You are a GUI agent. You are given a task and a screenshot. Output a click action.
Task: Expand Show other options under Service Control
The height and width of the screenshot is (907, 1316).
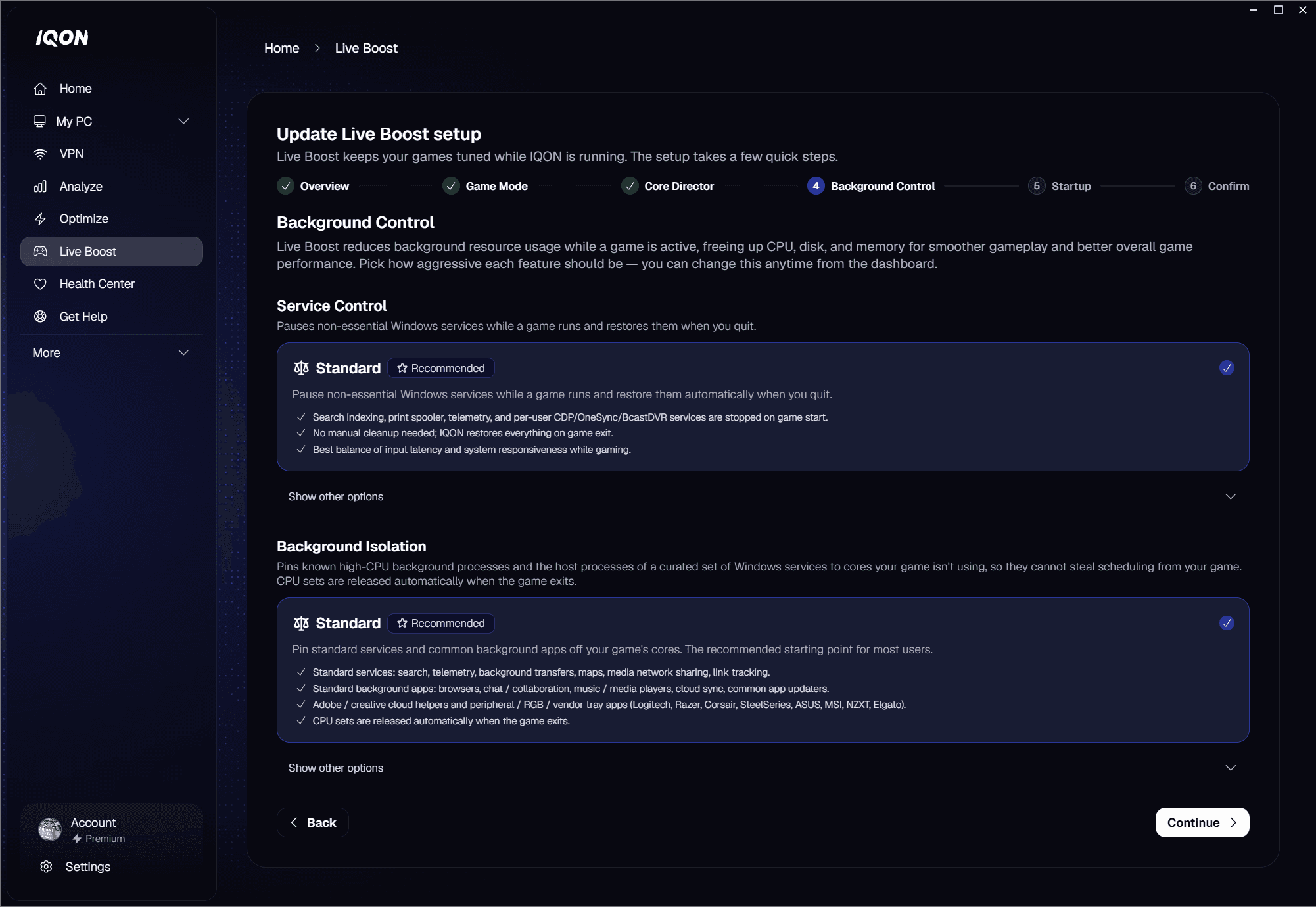pyautogui.click(x=763, y=496)
